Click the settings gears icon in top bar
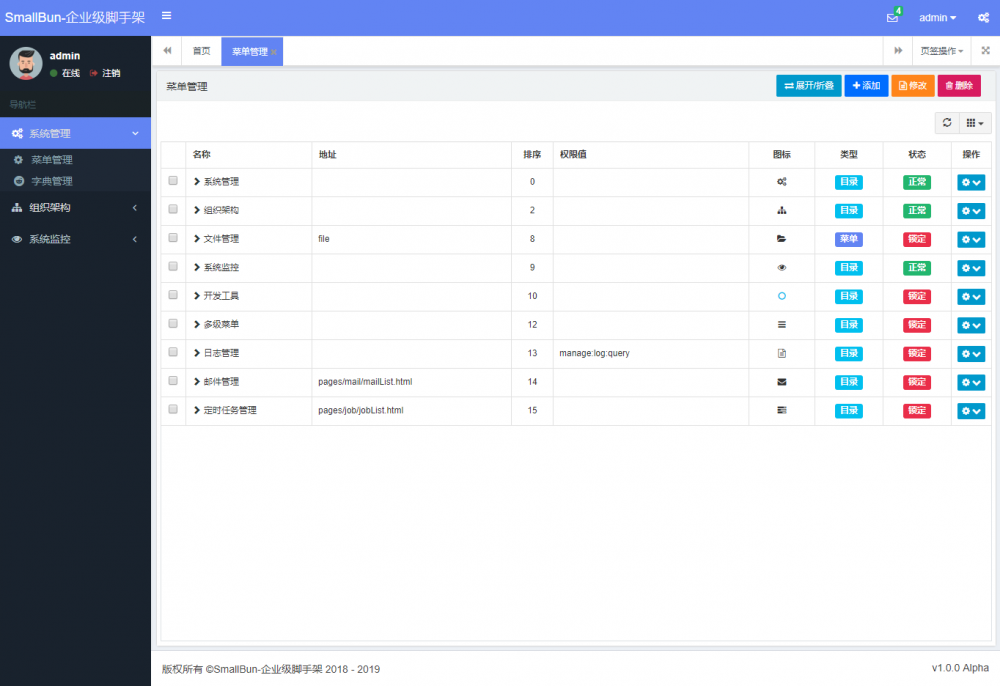The width and height of the screenshot is (1000, 686). [x=983, y=16]
